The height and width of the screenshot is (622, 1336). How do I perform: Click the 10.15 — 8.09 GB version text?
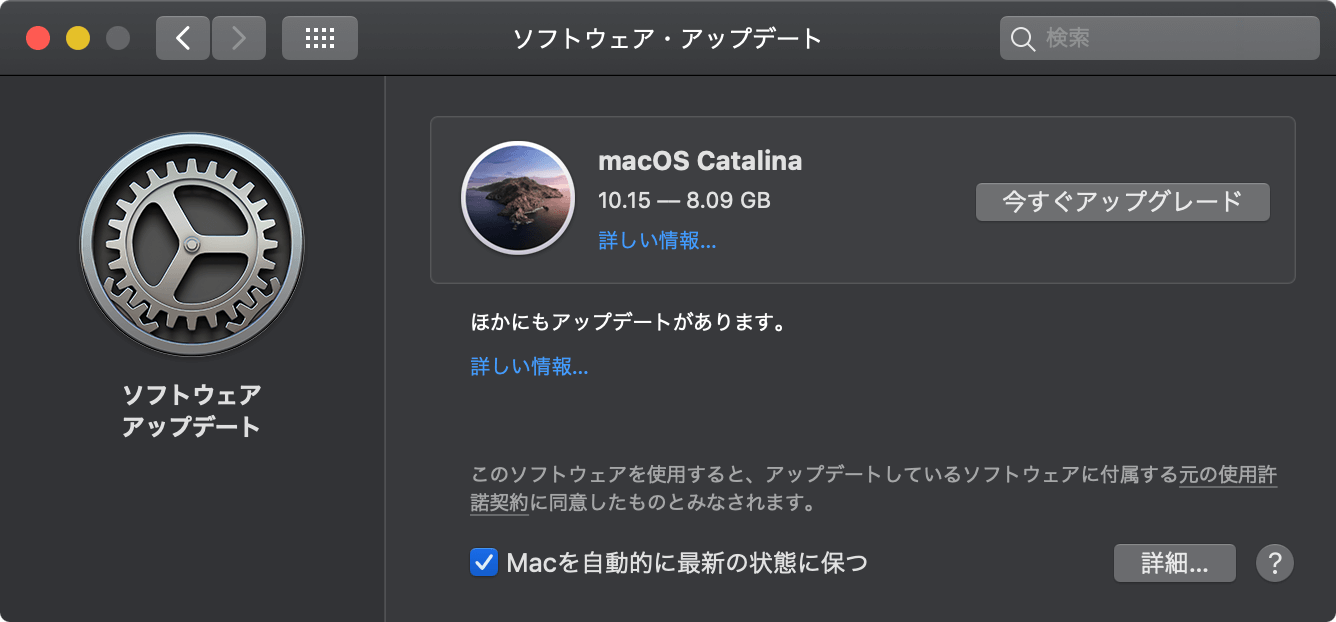684,200
